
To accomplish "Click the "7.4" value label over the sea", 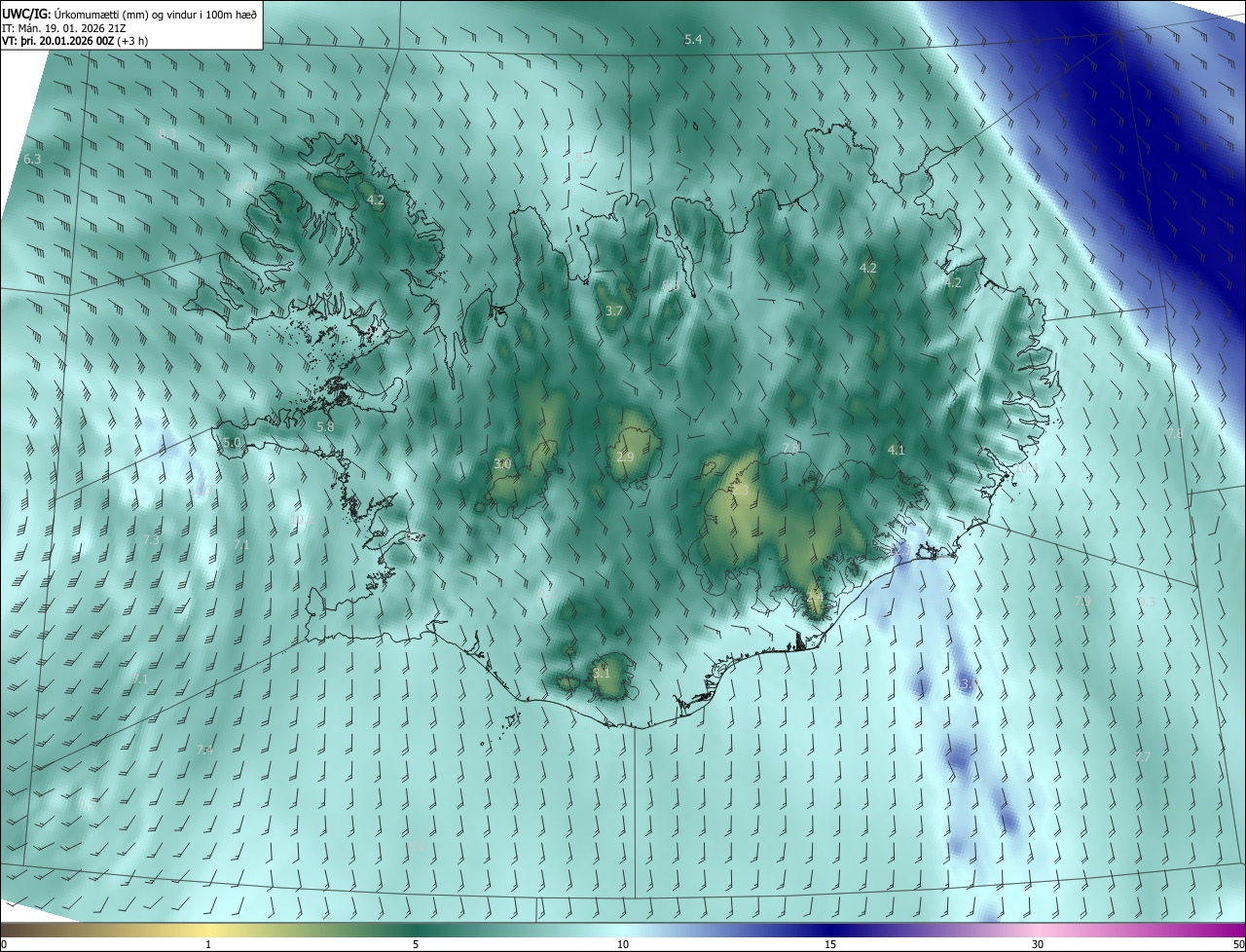I will (204, 750).
